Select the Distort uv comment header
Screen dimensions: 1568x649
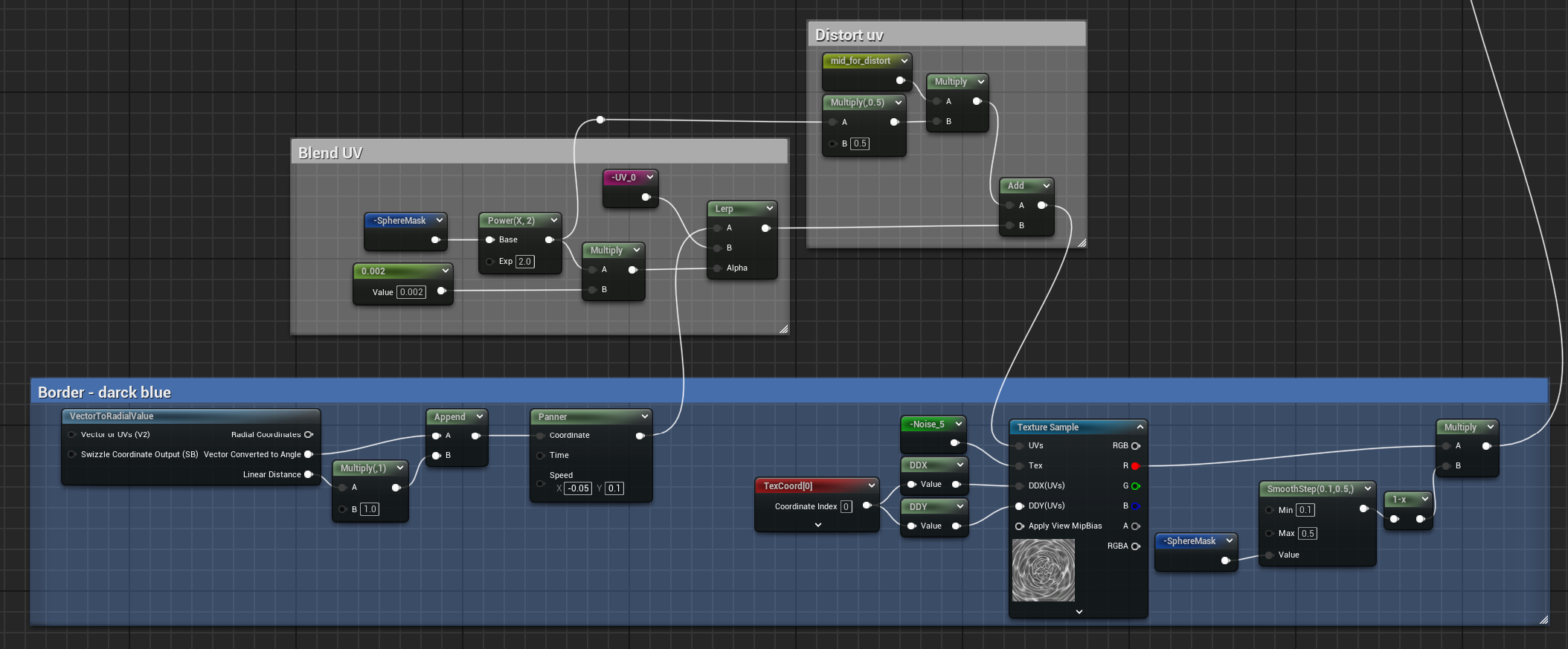pyautogui.click(x=946, y=34)
